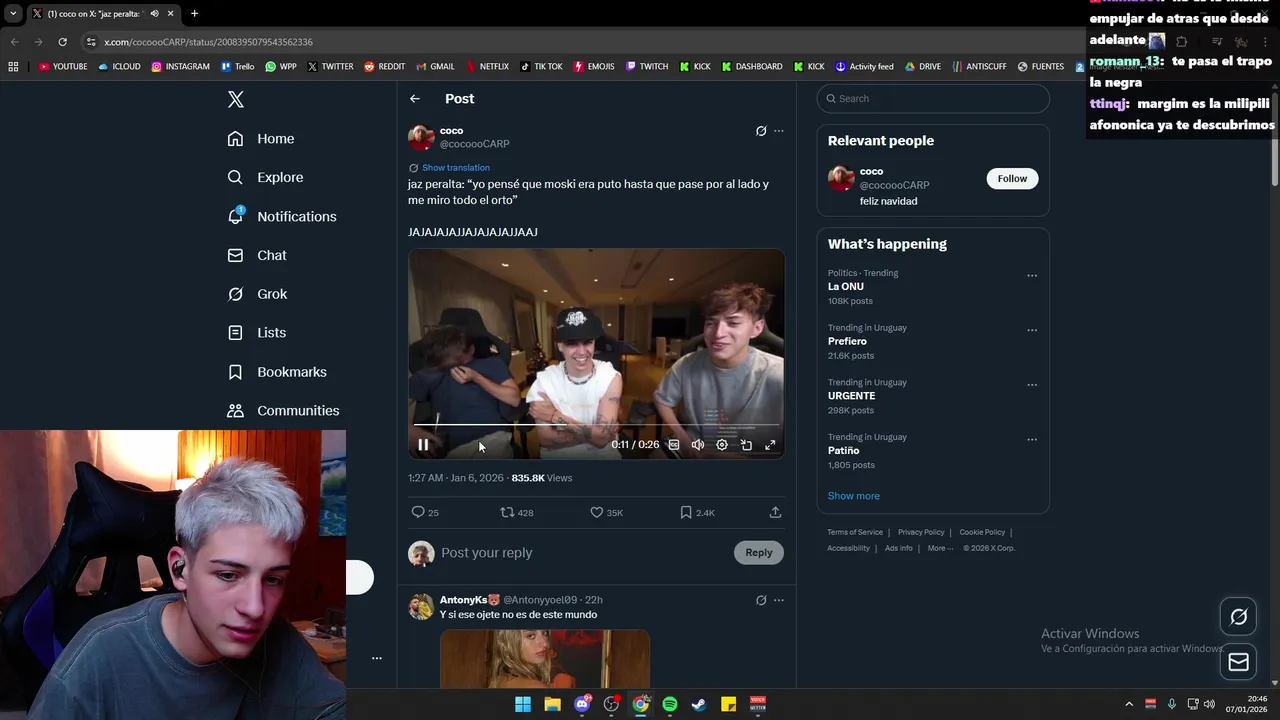
Task: Open the tab search dropdown
Action: 13,14
